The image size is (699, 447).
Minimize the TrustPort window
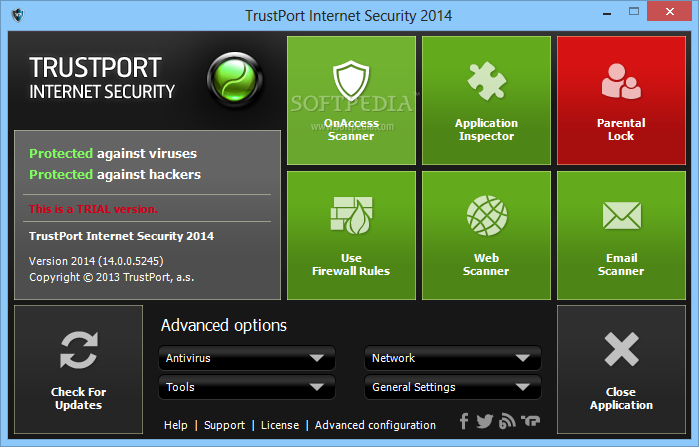(607, 13)
